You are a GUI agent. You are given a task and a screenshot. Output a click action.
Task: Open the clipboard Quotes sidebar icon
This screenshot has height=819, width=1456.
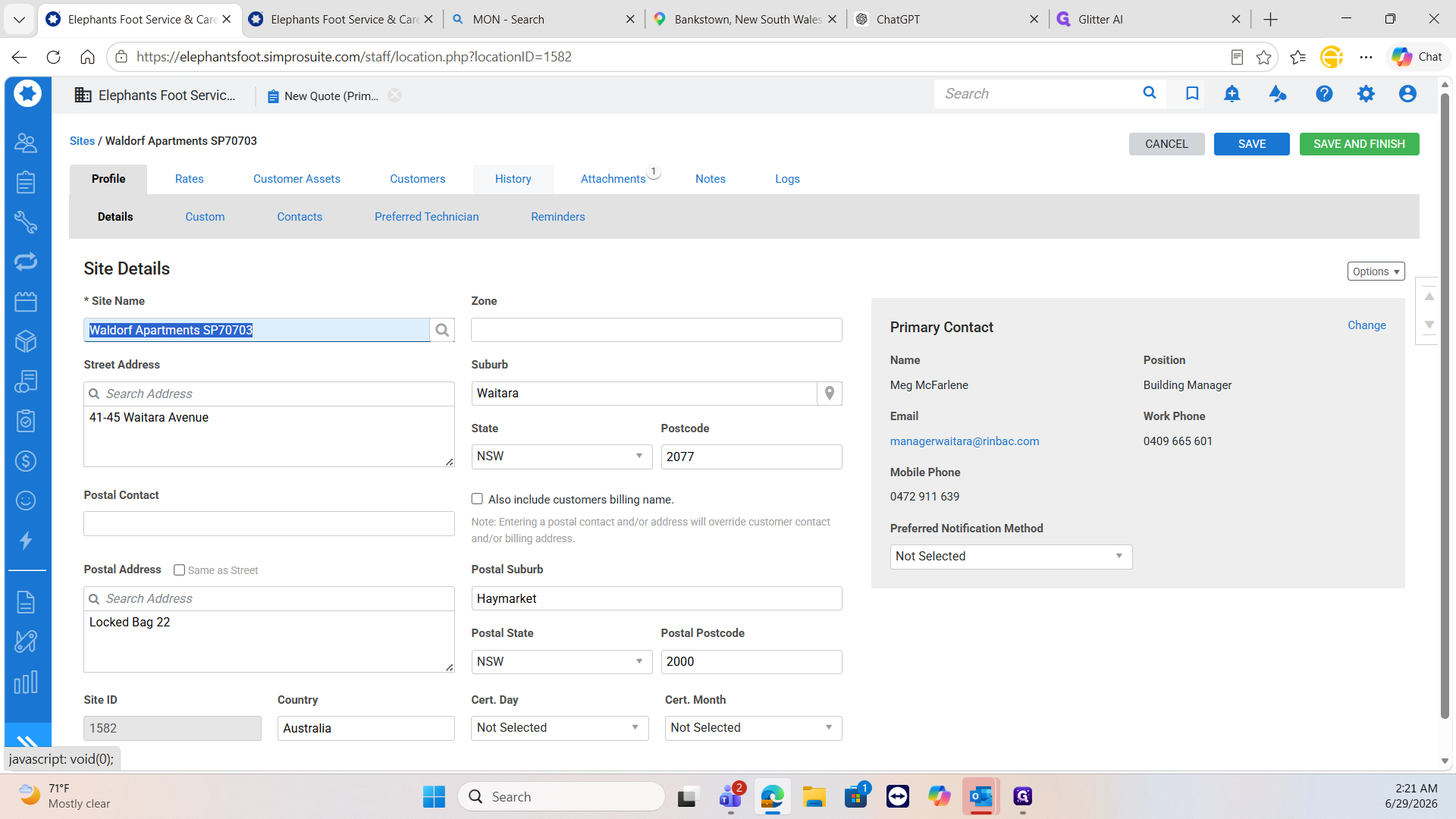pyautogui.click(x=26, y=182)
